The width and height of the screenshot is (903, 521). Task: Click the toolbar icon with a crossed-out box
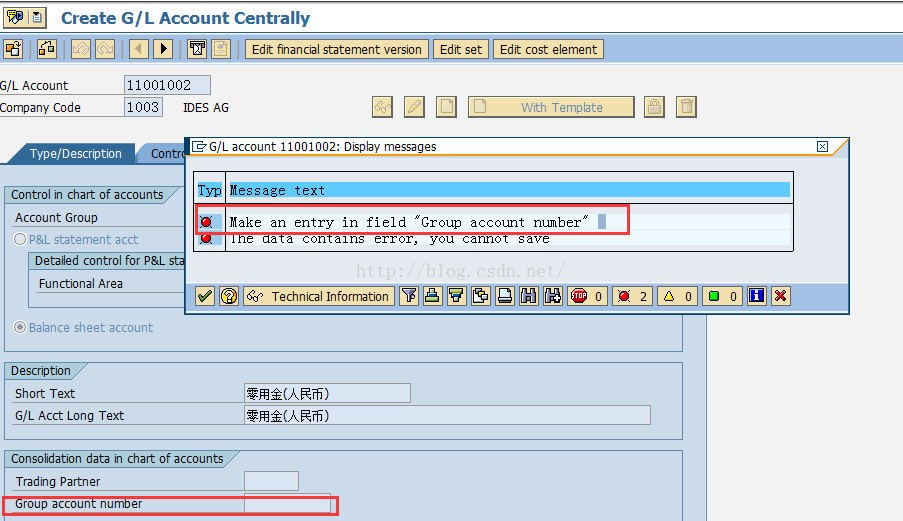[x=197, y=49]
